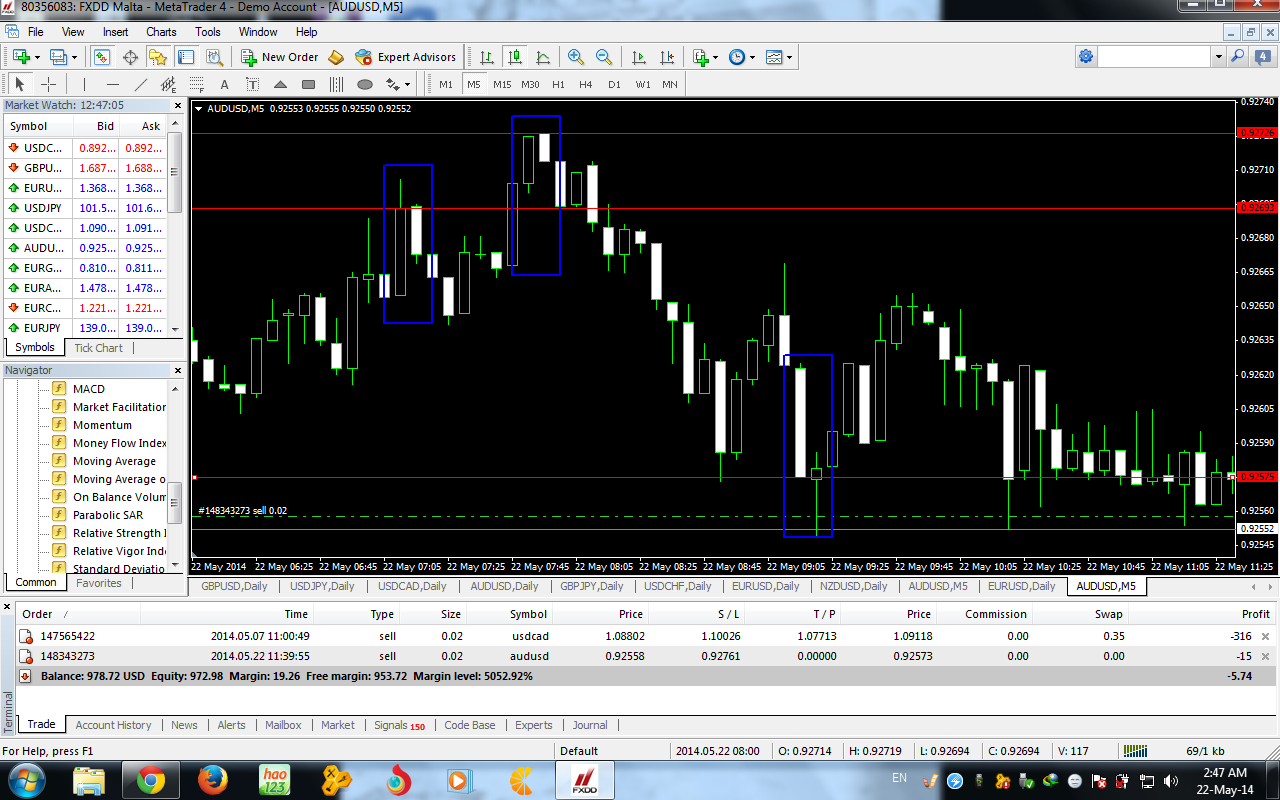Select the crosshair tool
The height and width of the screenshot is (800, 1280).
tap(48, 84)
